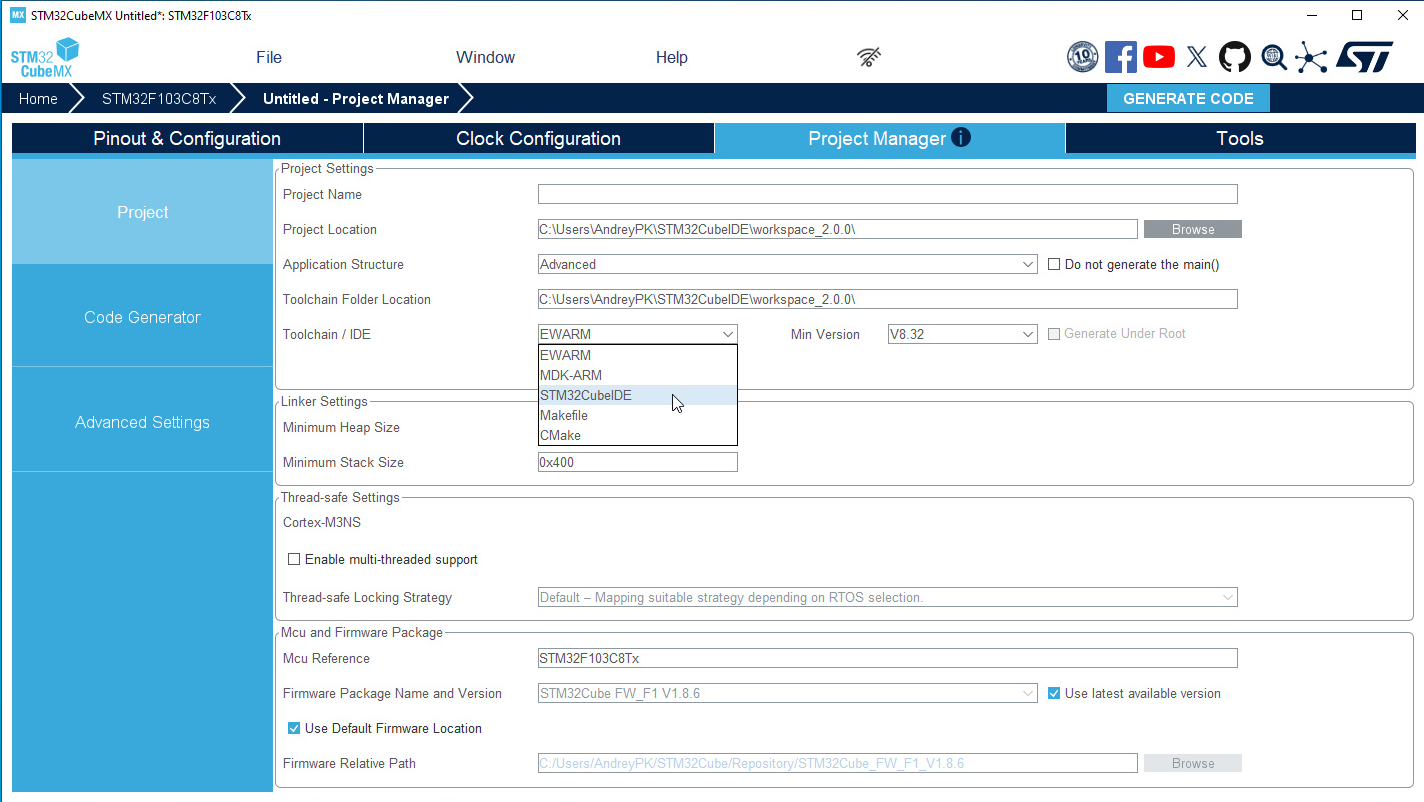Open the Code Generator side tab

142,317
